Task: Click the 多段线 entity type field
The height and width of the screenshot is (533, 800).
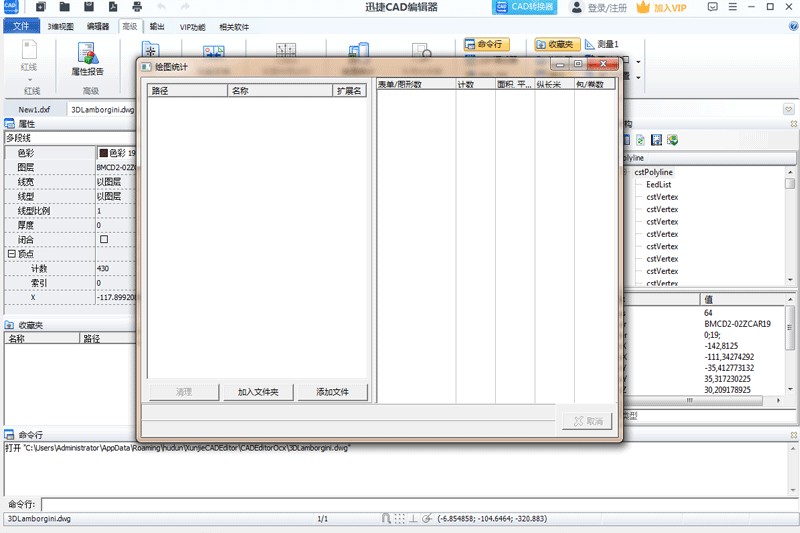Action: pyautogui.click(x=70, y=138)
